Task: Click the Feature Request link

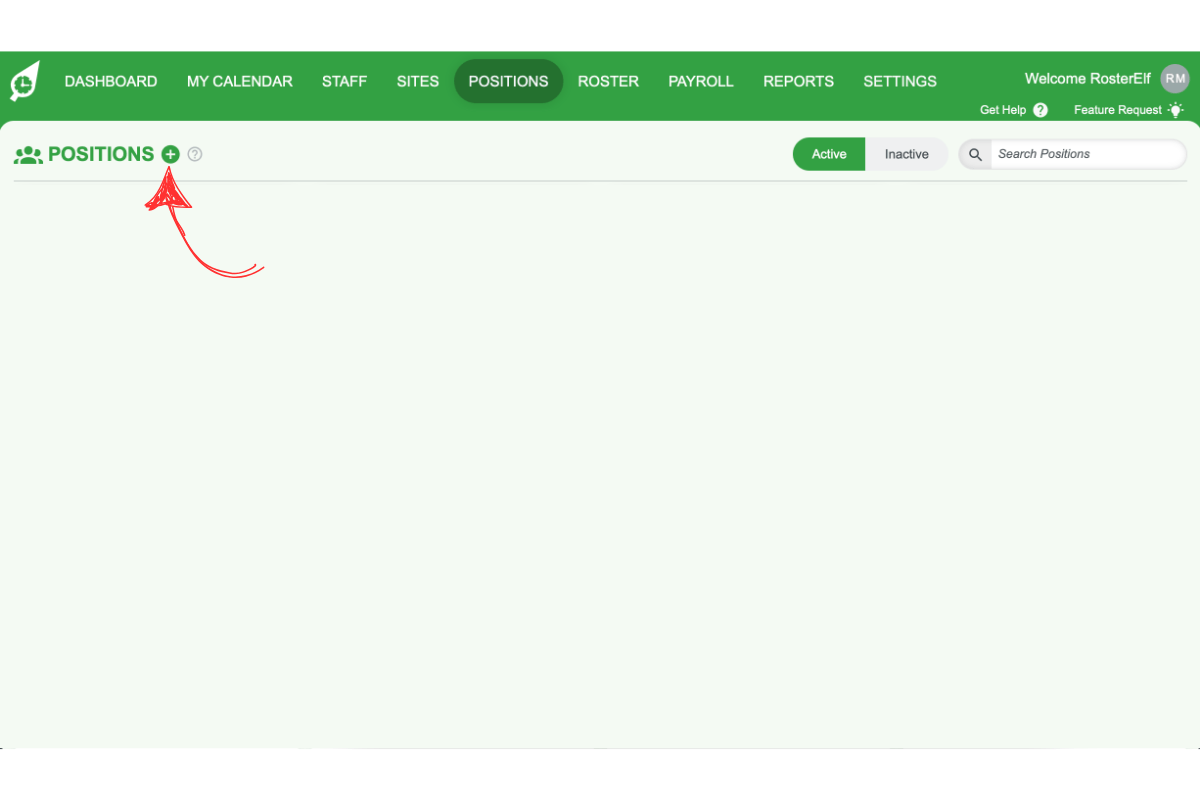Action: pos(1117,110)
